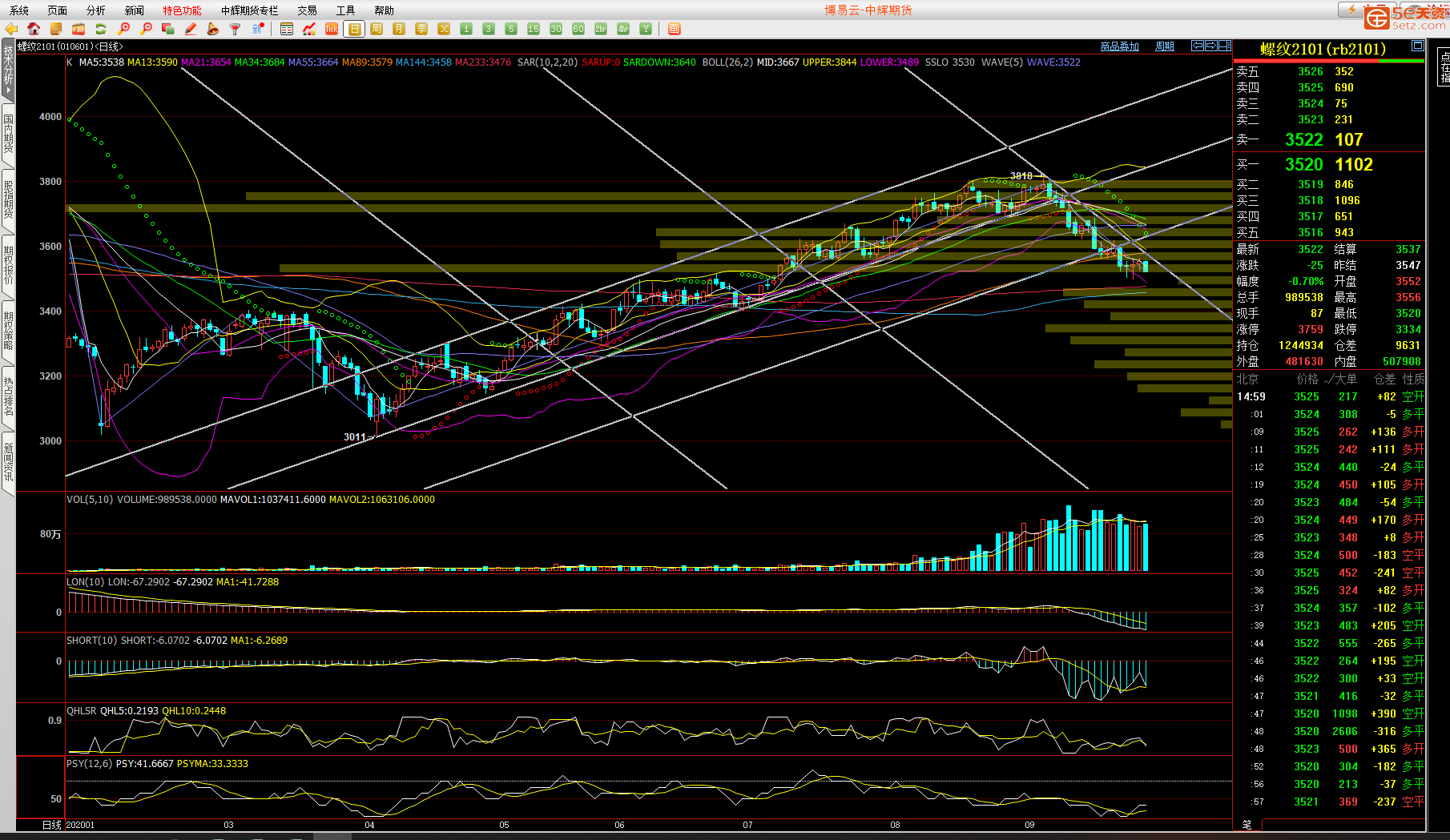The image size is (1450, 840).
Task: Click the red-green buy/sell ratio bar
Action: [1329, 61]
